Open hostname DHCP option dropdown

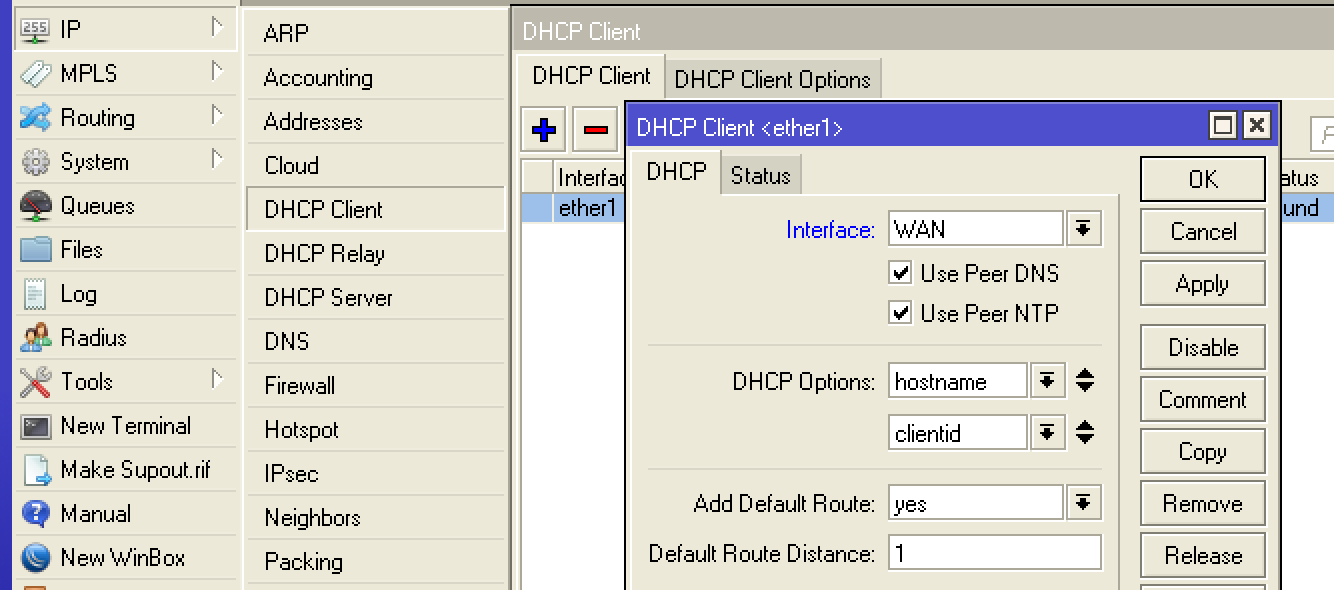1047,381
